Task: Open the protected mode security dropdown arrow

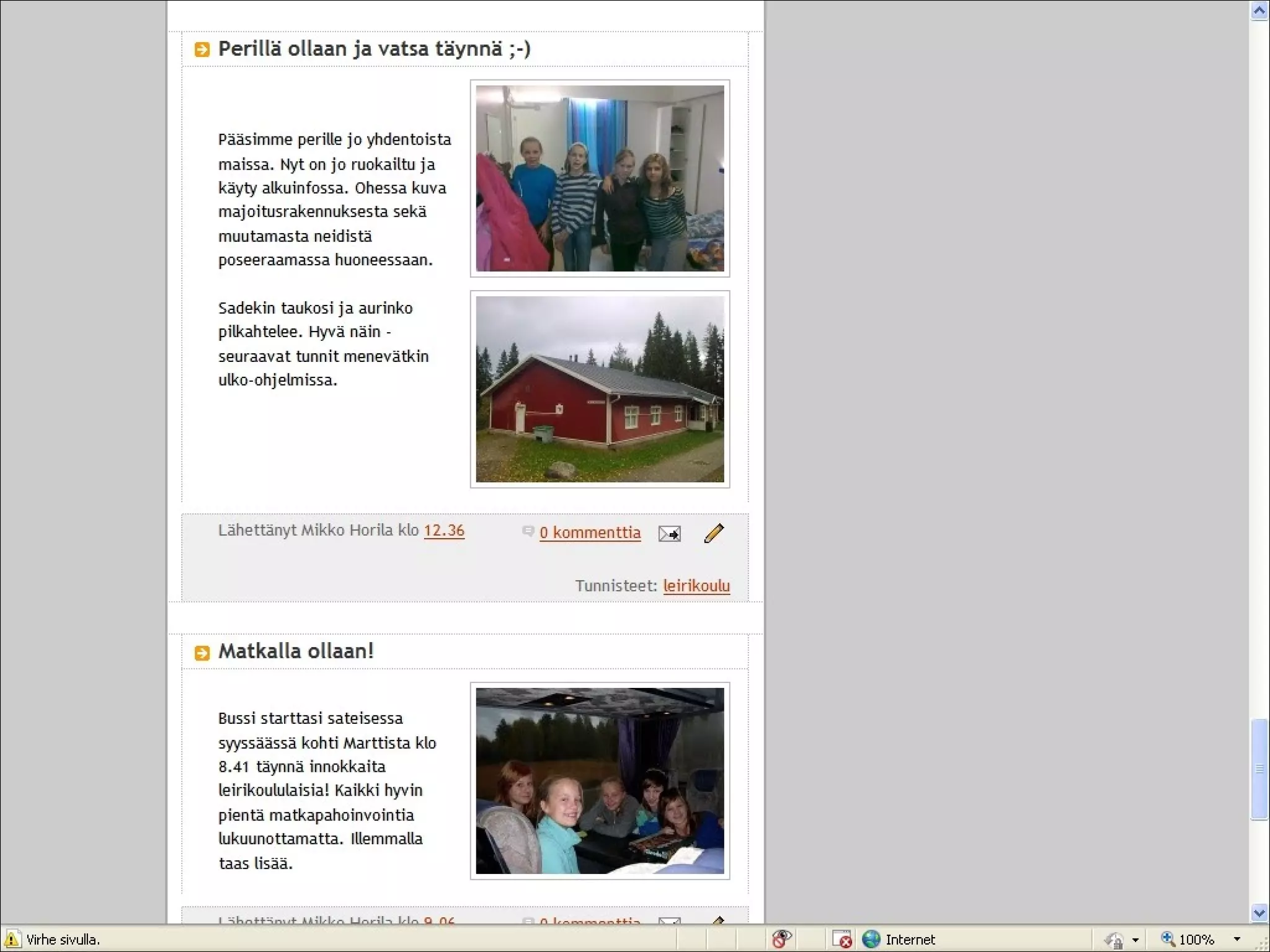Action: tap(1135, 940)
